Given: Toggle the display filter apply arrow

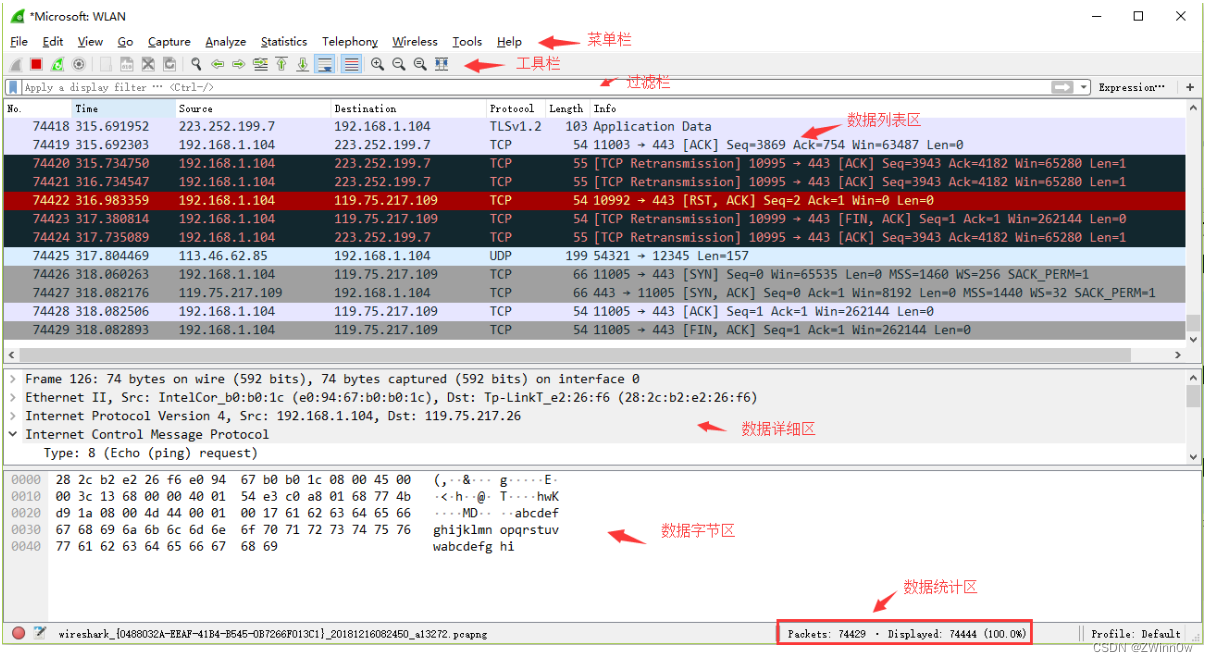Looking at the screenshot, I should (x=1064, y=87).
